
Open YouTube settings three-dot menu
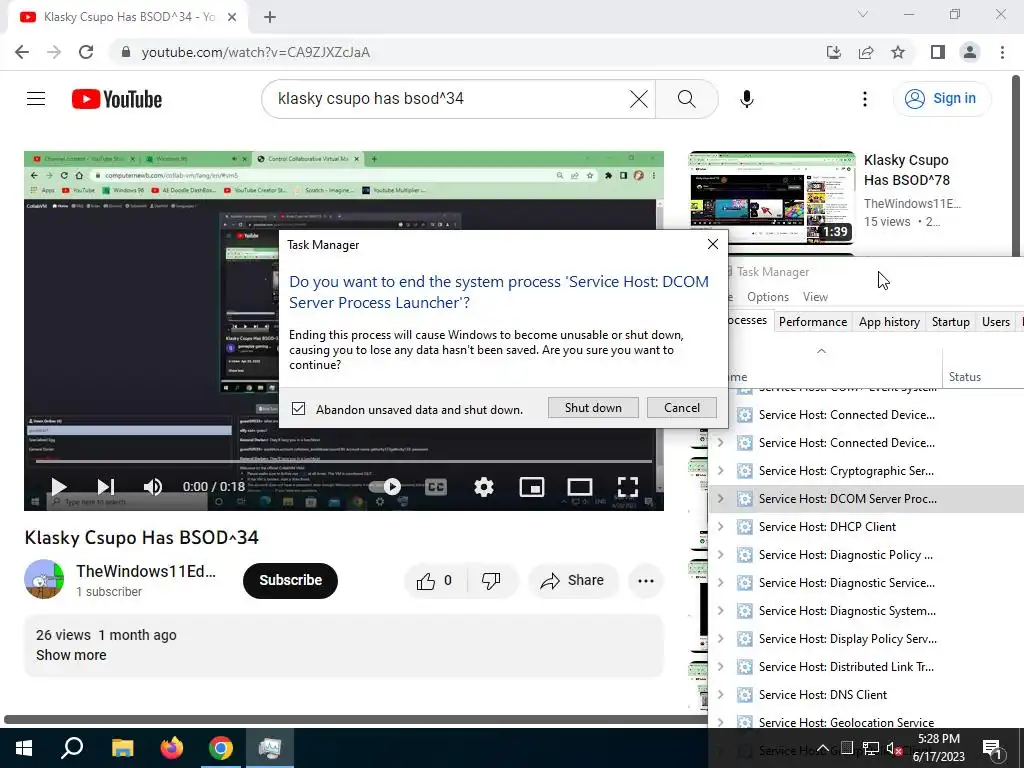click(865, 99)
